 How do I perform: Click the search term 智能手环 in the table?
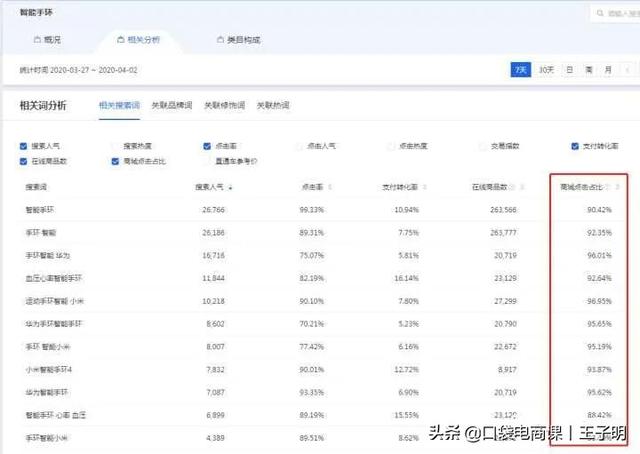(39, 210)
